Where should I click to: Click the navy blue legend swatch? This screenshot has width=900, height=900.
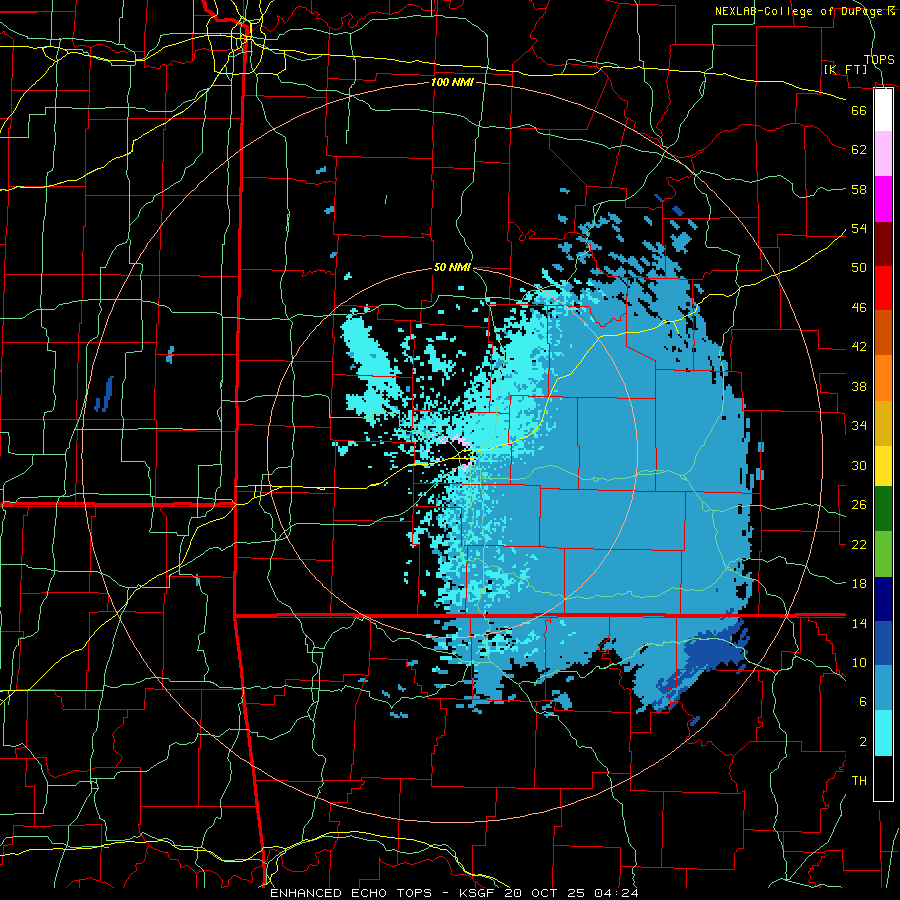point(883,599)
